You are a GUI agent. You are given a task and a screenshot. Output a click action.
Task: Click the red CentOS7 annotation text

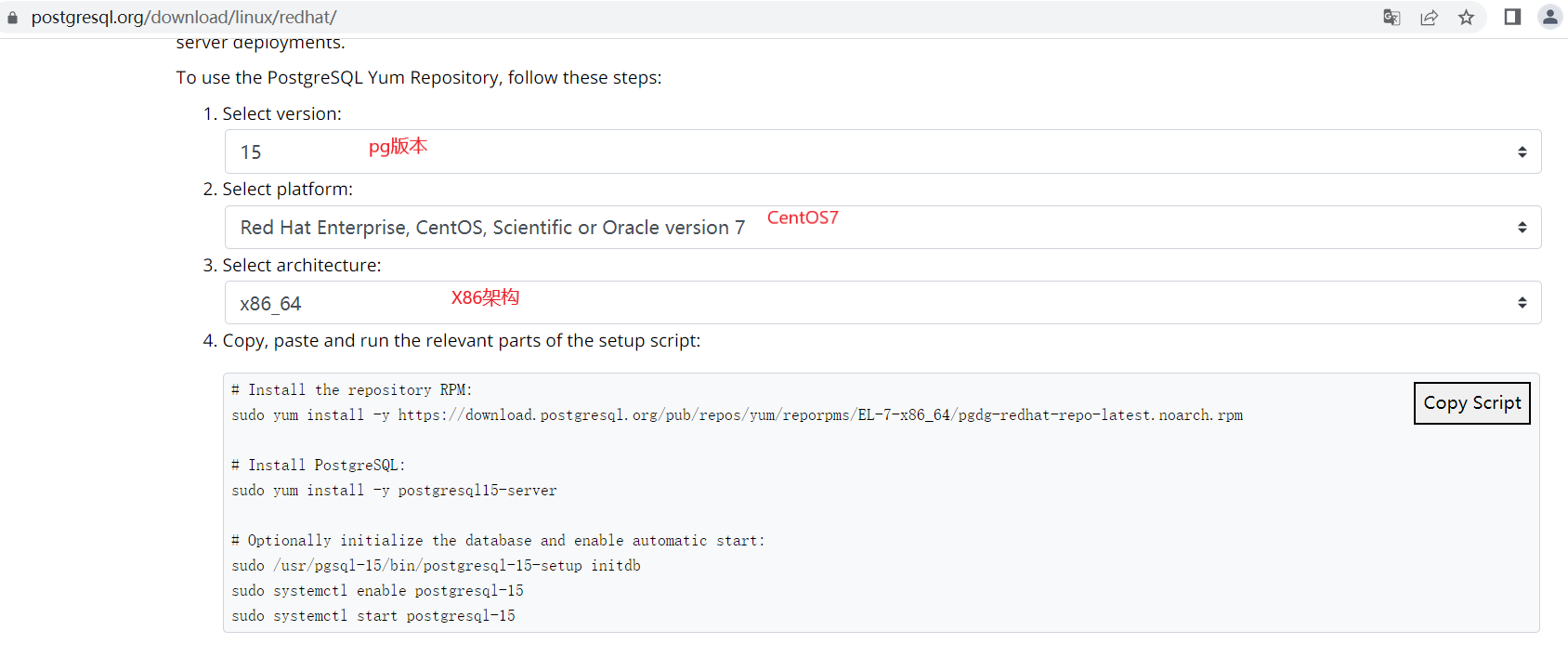[803, 217]
